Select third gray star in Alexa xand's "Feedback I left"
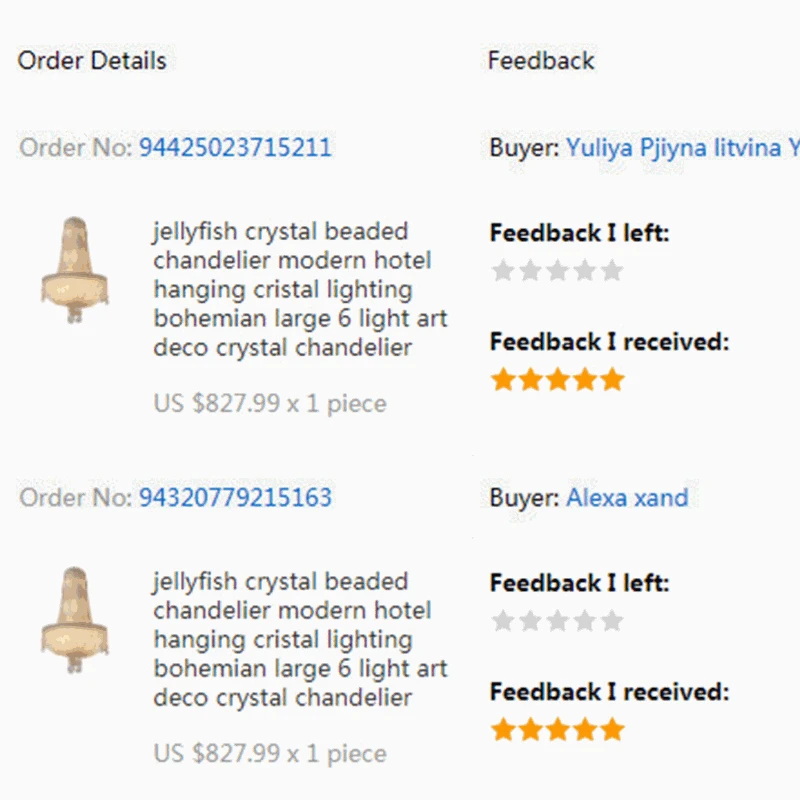This screenshot has height=800, width=800. (x=558, y=622)
